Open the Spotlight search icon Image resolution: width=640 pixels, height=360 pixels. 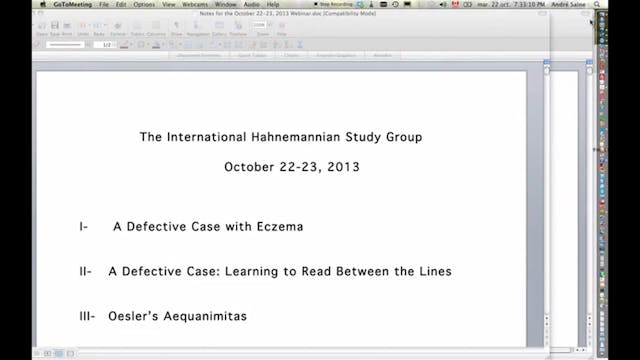coord(597,4)
